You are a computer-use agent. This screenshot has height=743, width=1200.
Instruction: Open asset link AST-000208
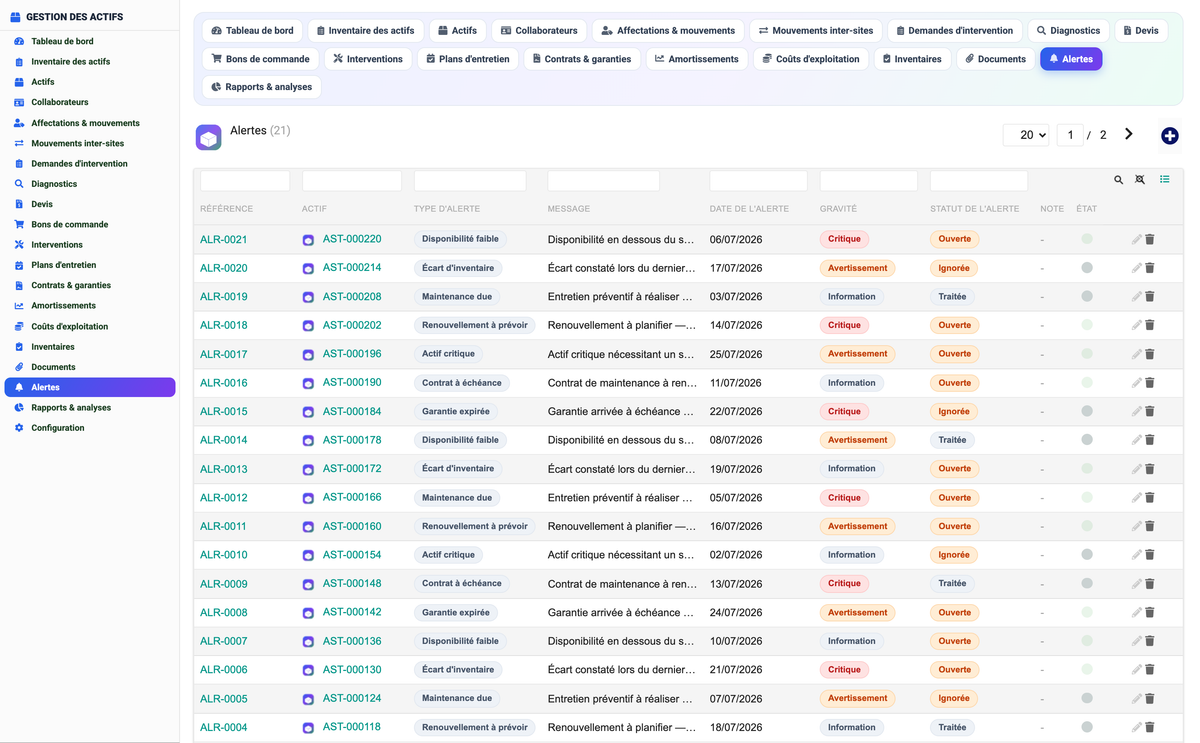click(x=352, y=297)
